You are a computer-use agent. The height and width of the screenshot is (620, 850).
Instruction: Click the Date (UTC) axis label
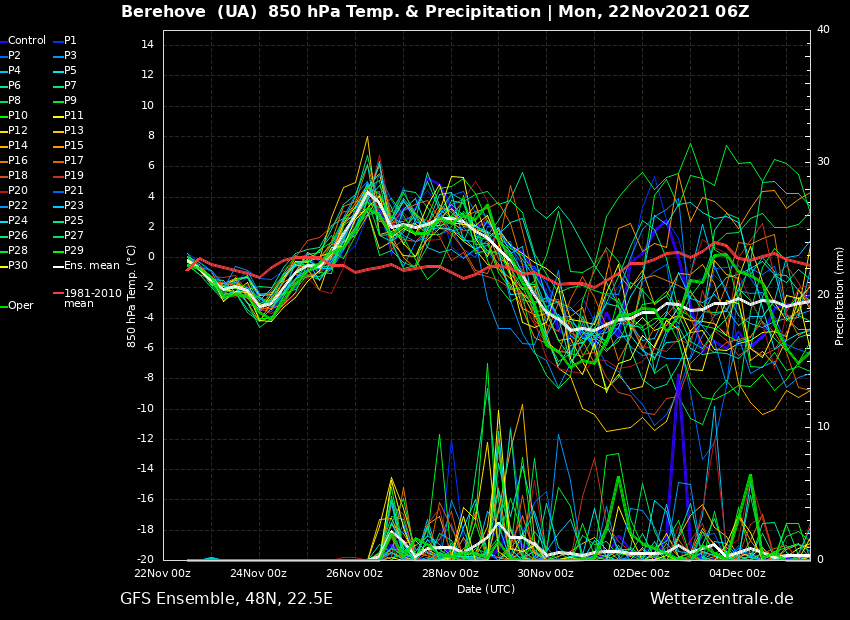pos(486,589)
